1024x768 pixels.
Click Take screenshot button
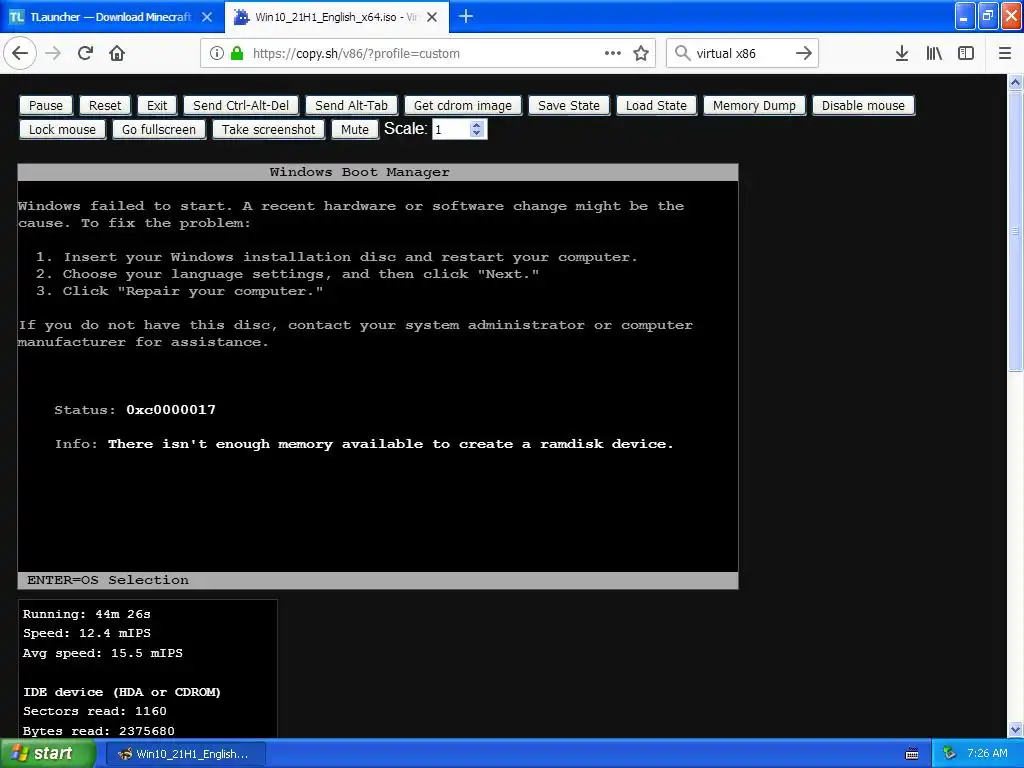pyautogui.click(x=268, y=129)
